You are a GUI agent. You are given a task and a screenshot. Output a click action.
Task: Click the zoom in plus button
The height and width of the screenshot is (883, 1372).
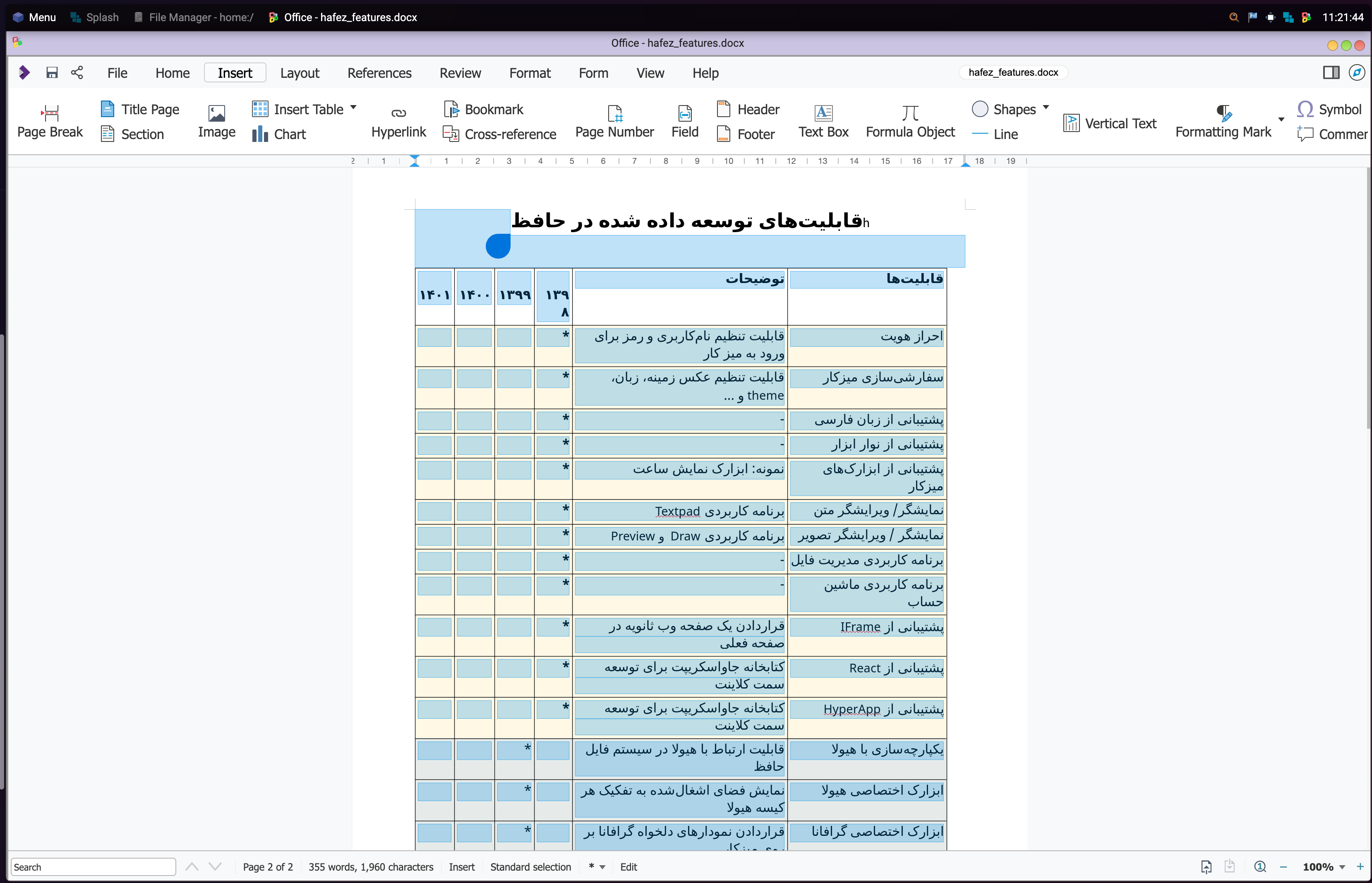click(1360, 866)
